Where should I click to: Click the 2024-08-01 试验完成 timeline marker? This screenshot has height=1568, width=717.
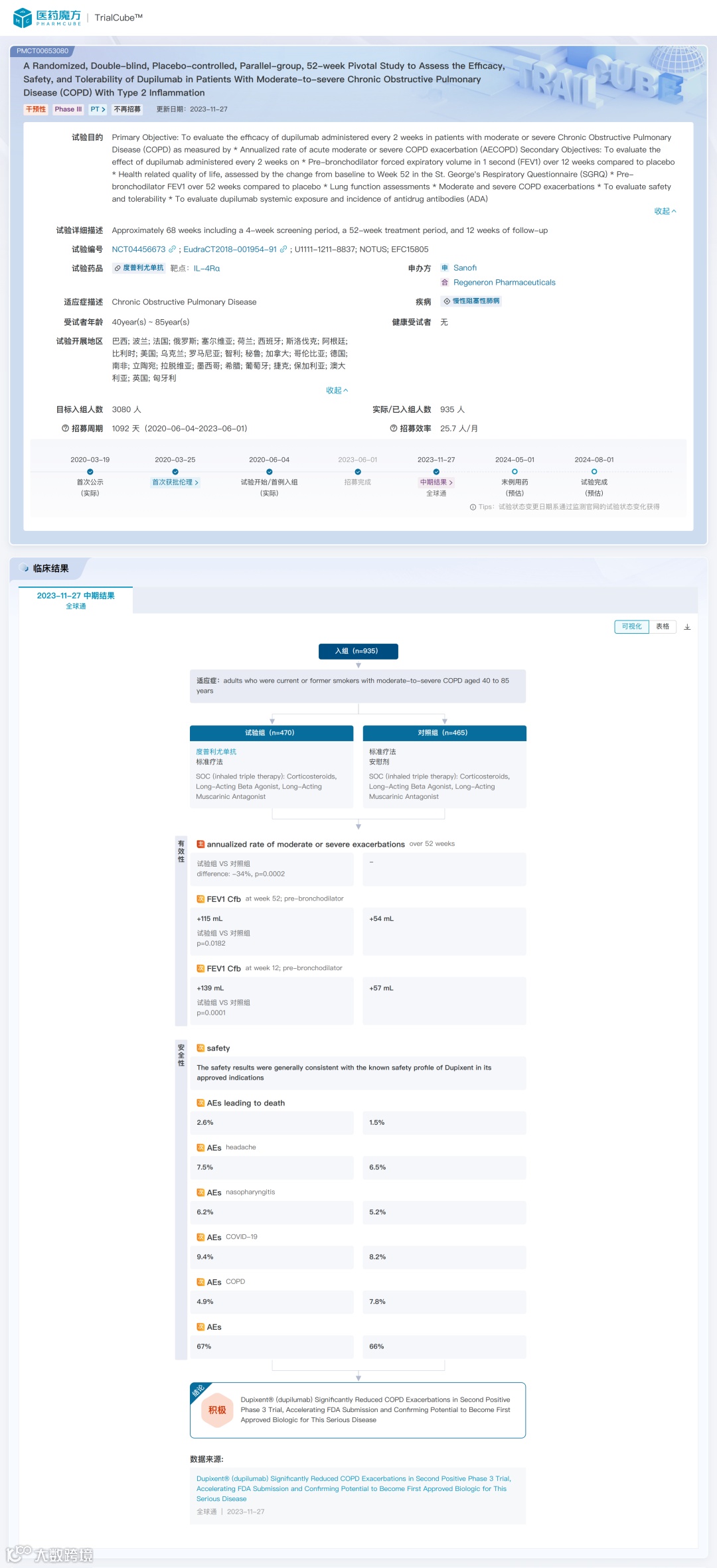pos(594,472)
